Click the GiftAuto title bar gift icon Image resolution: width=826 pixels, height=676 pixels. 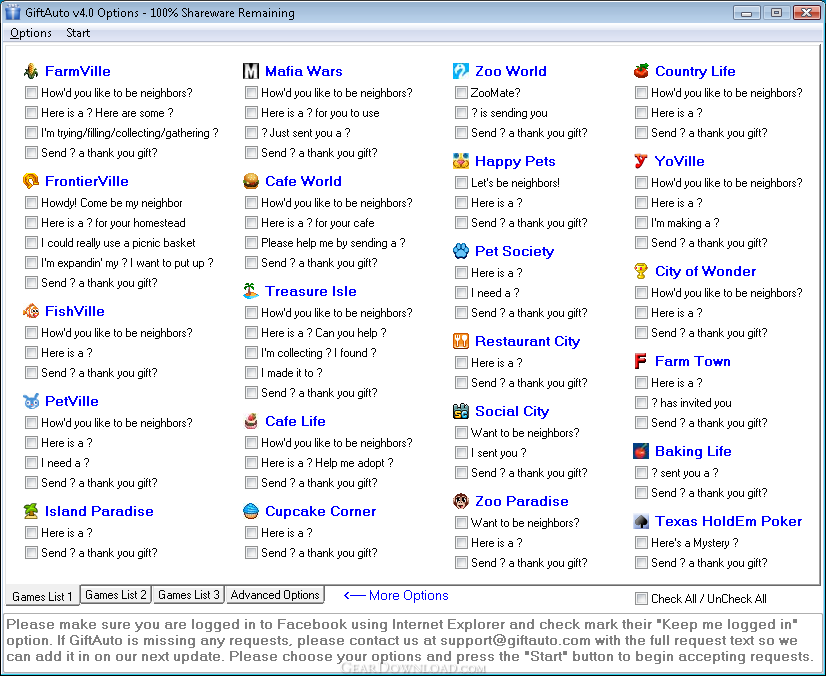(12, 12)
